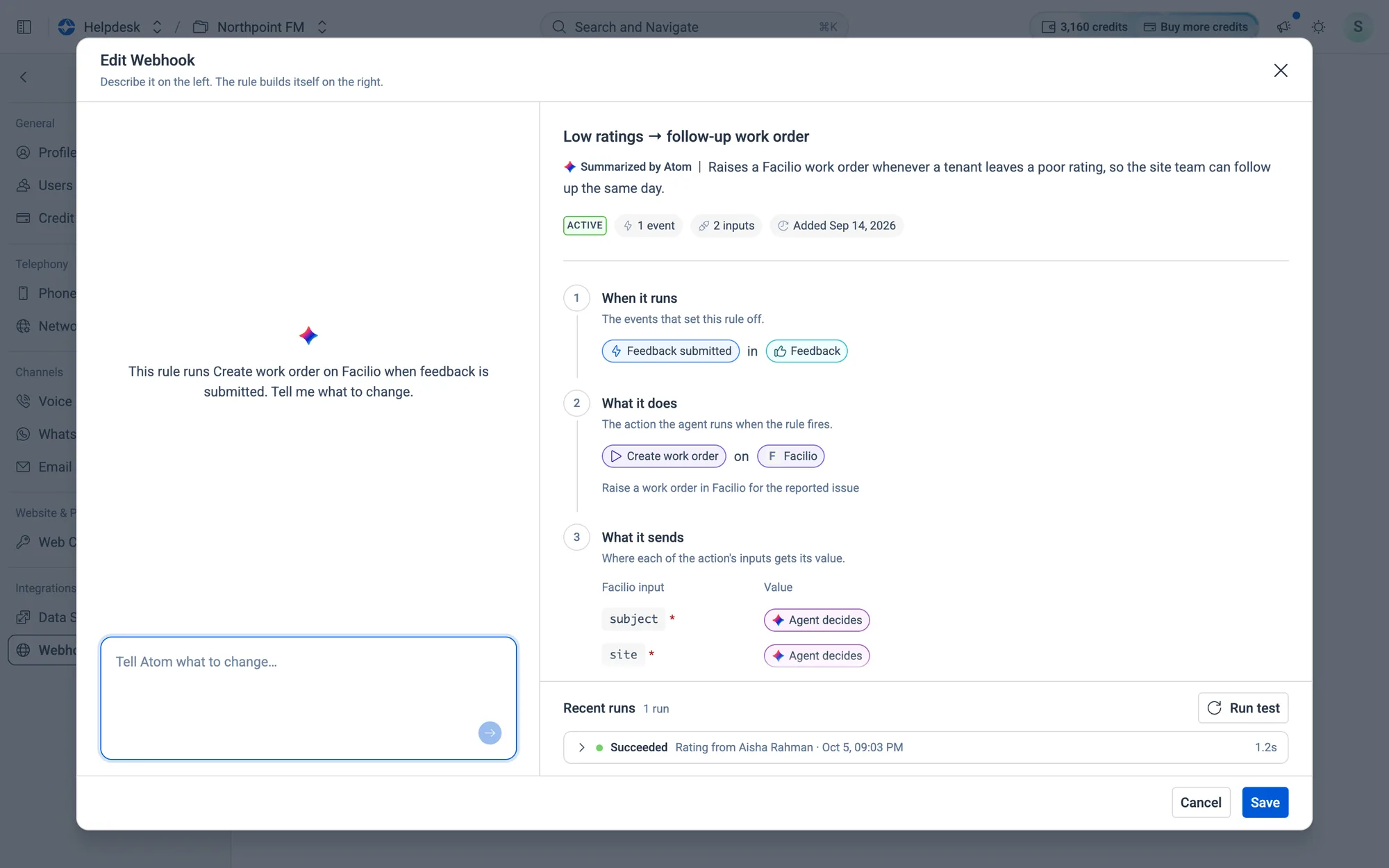Select the Facilio integration chip
The height and width of the screenshot is (868, 1389).
[791, 456]
